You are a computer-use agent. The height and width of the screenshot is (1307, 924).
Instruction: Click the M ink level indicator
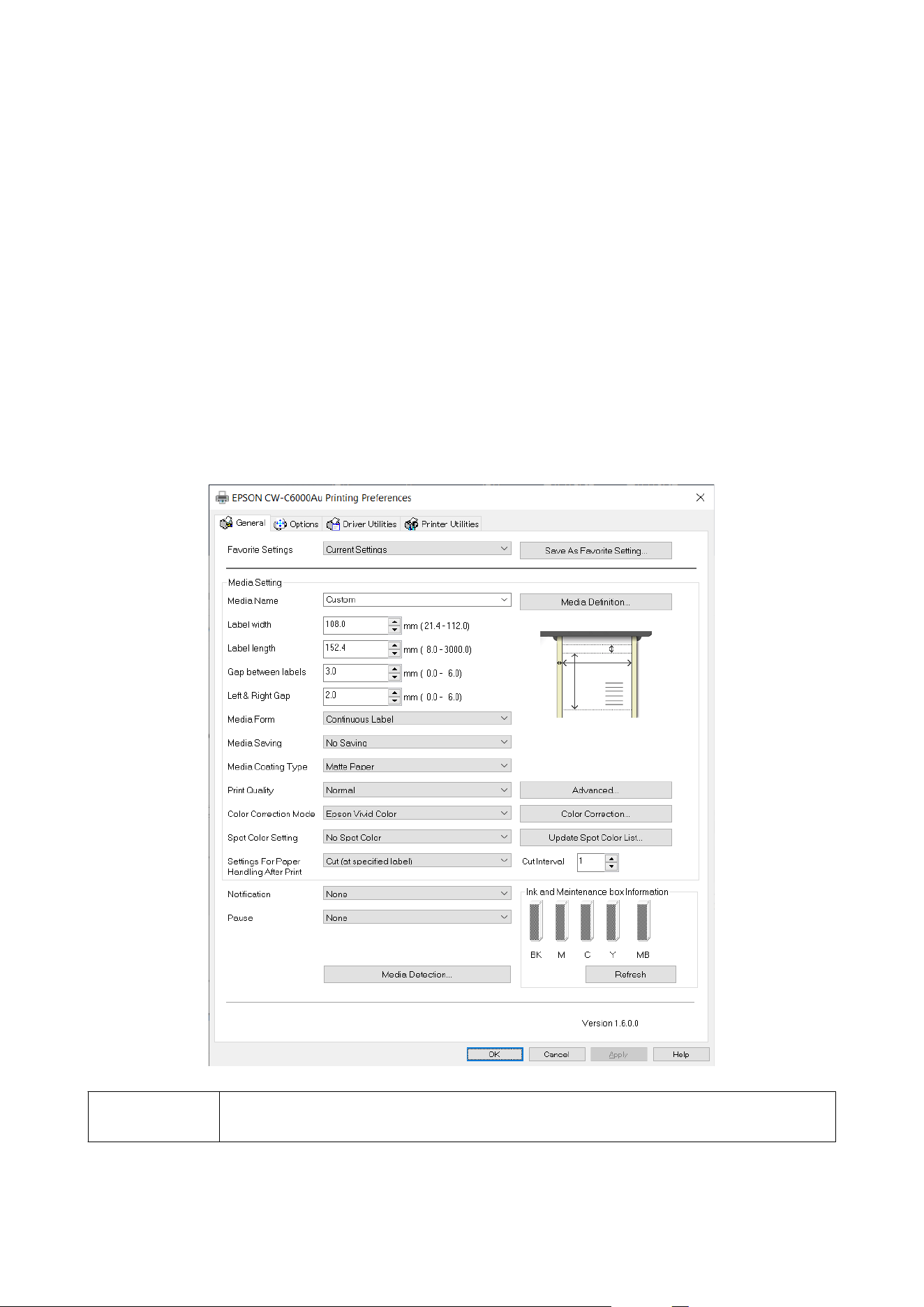click(562, 921)
